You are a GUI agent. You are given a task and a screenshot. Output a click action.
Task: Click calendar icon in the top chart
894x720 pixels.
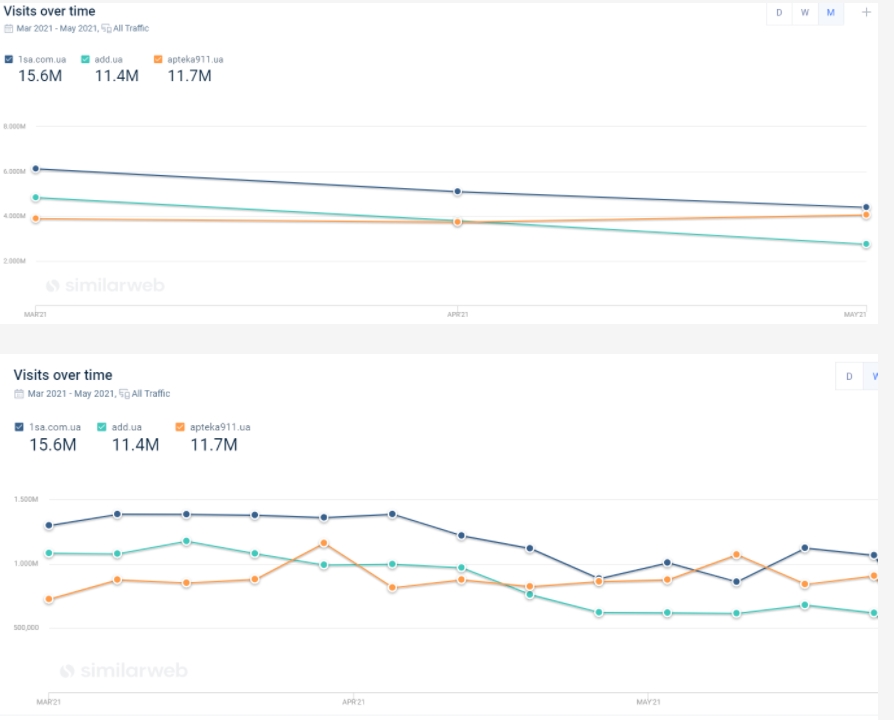pyautogui.click(x=9, y=29)
